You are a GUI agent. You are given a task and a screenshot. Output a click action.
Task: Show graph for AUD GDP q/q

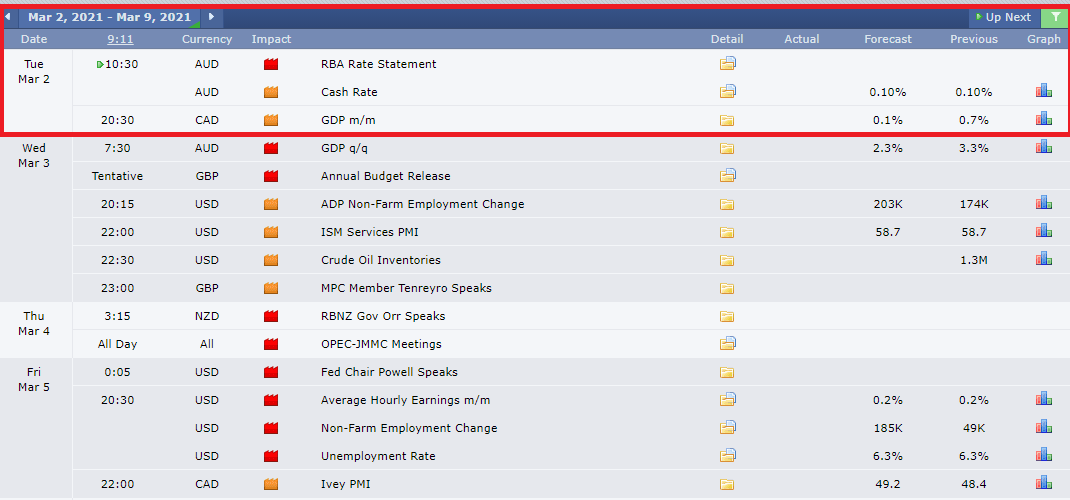[1043, 147]
